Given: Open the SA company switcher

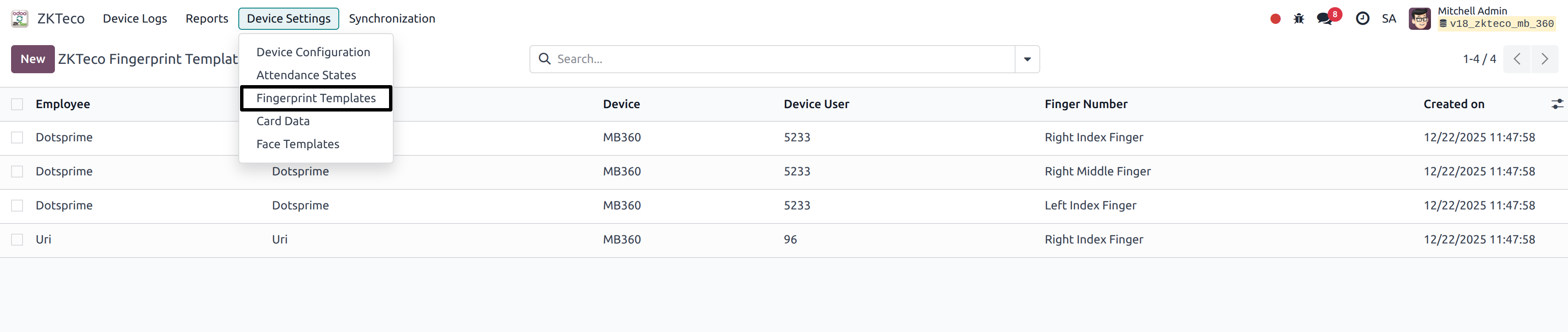Looking at the screenshot, I should pyautogui.click(x=1388, y=19).
